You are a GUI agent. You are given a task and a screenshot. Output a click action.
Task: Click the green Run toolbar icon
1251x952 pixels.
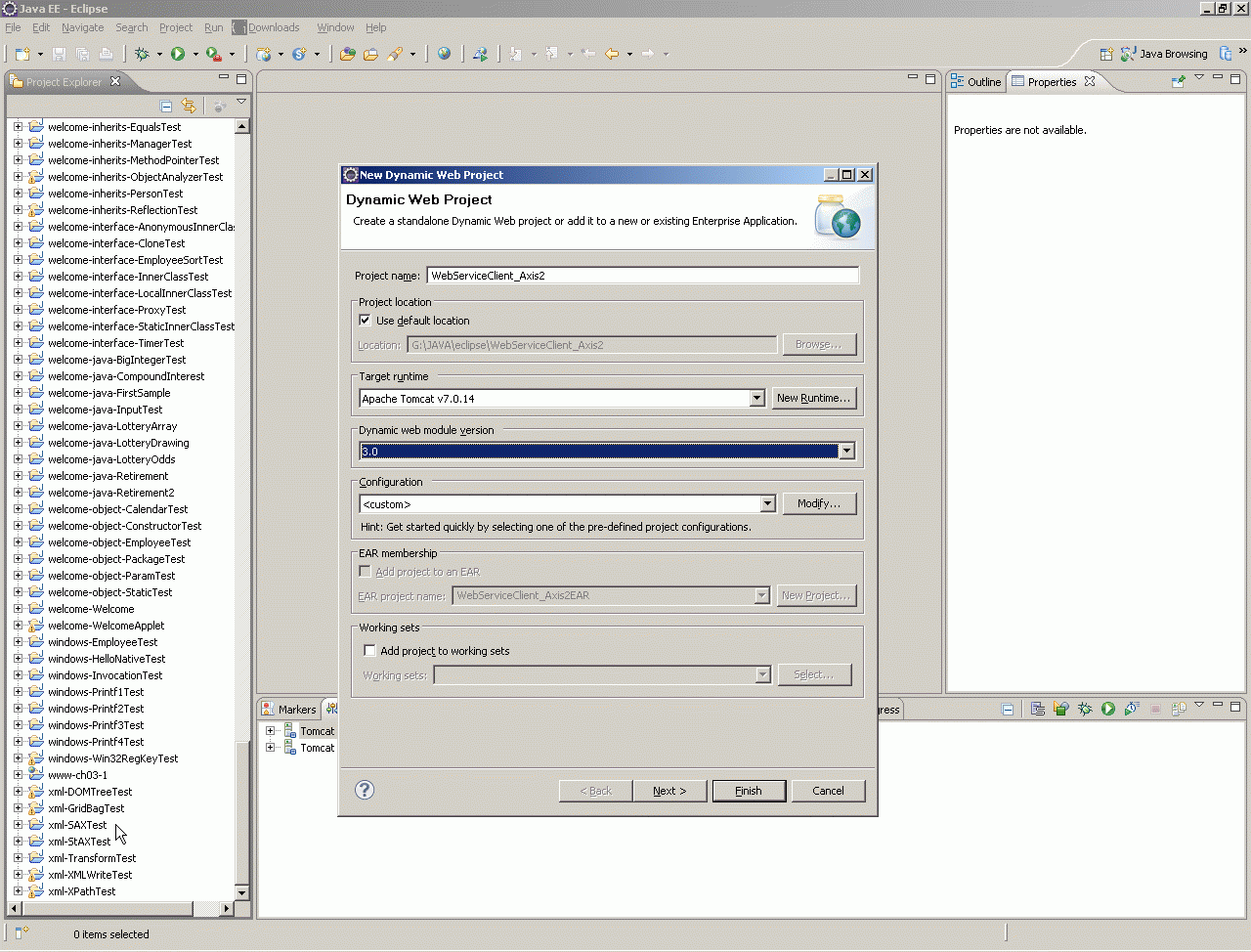pos(178,55)
